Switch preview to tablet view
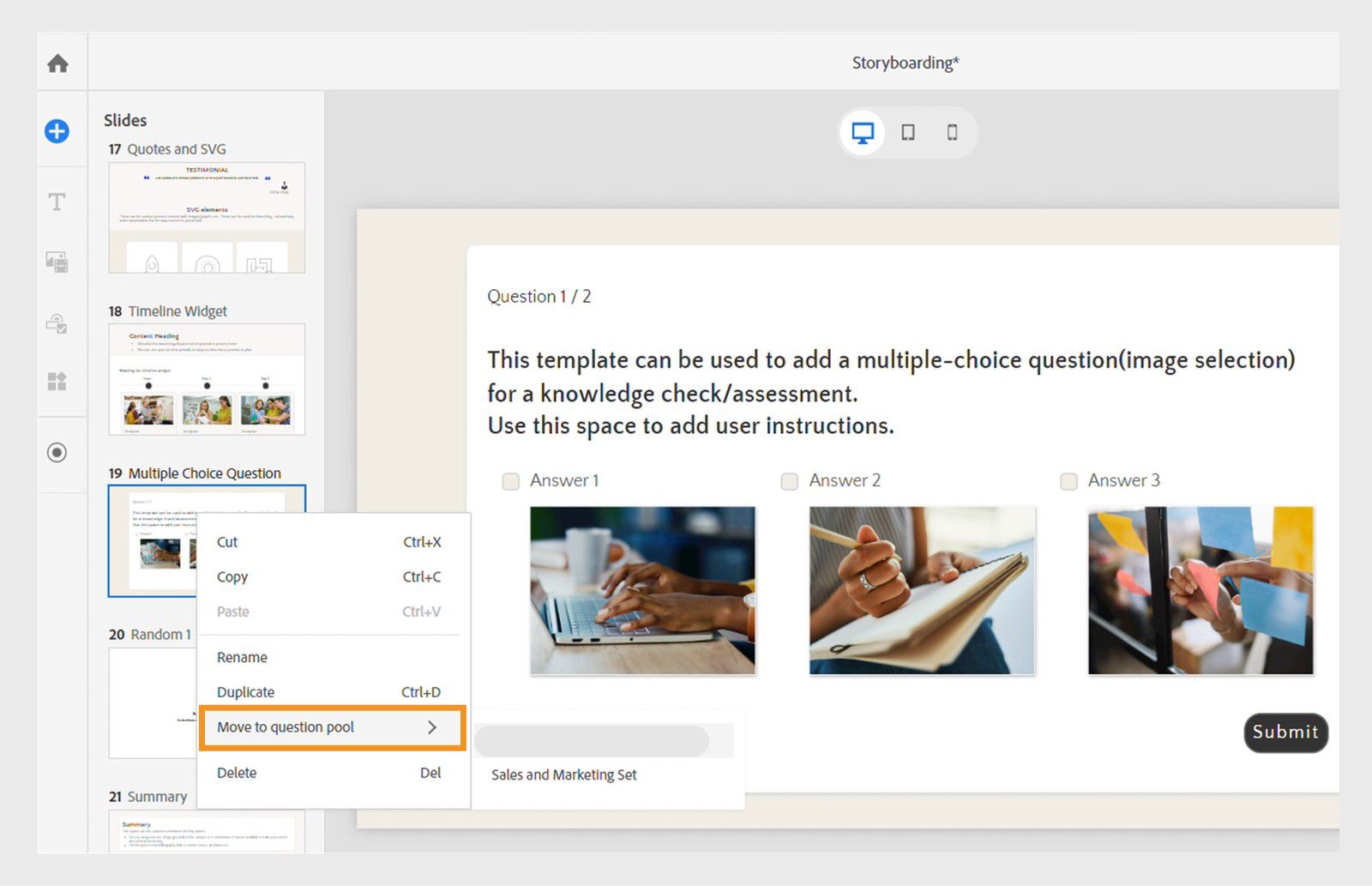1372x886 pixels. coord(907,132)
